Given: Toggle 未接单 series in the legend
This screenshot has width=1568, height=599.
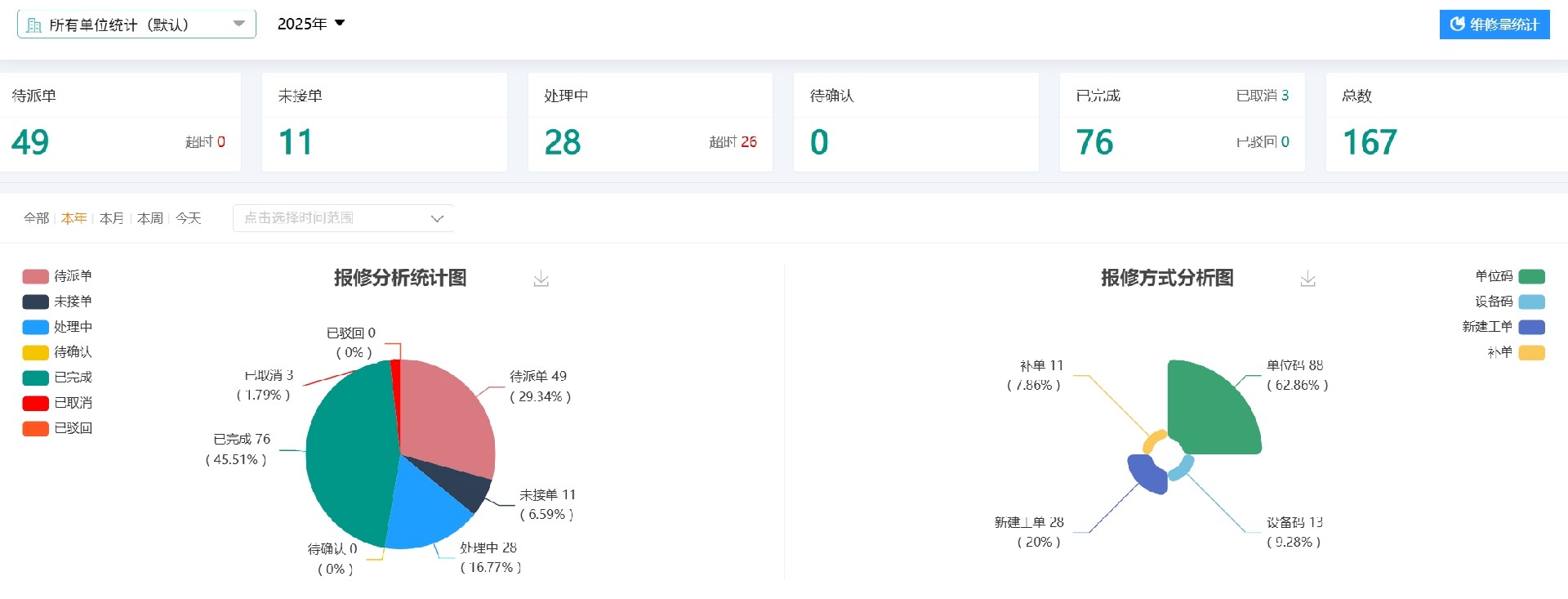Looking at the screenshot, I should [x=57, y=302].
